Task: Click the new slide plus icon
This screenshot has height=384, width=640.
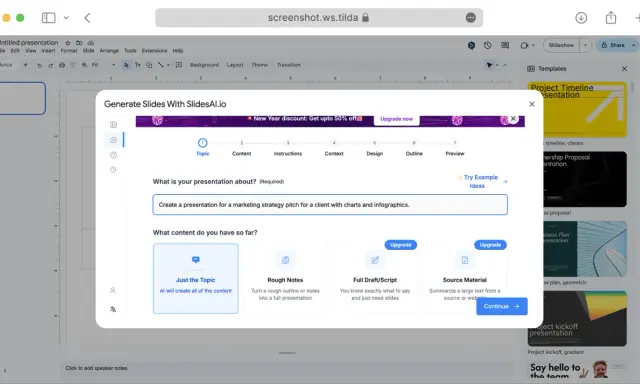Action: [x=25, y=65]
